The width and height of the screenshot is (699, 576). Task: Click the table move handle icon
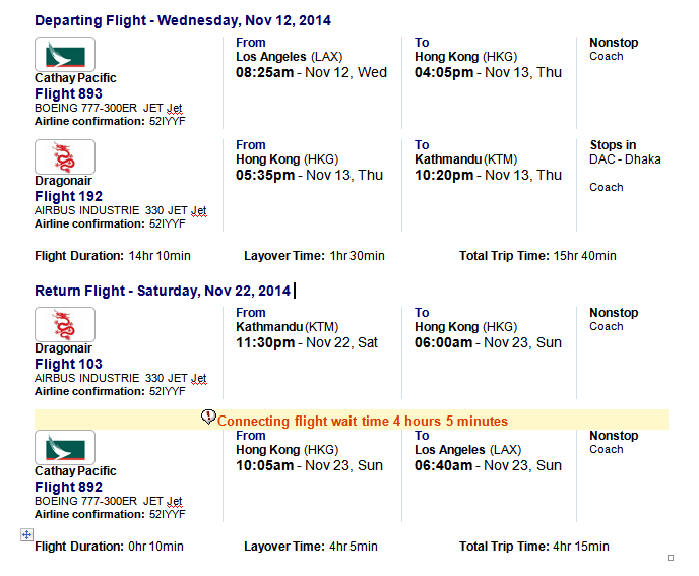(x=27, y=534)
